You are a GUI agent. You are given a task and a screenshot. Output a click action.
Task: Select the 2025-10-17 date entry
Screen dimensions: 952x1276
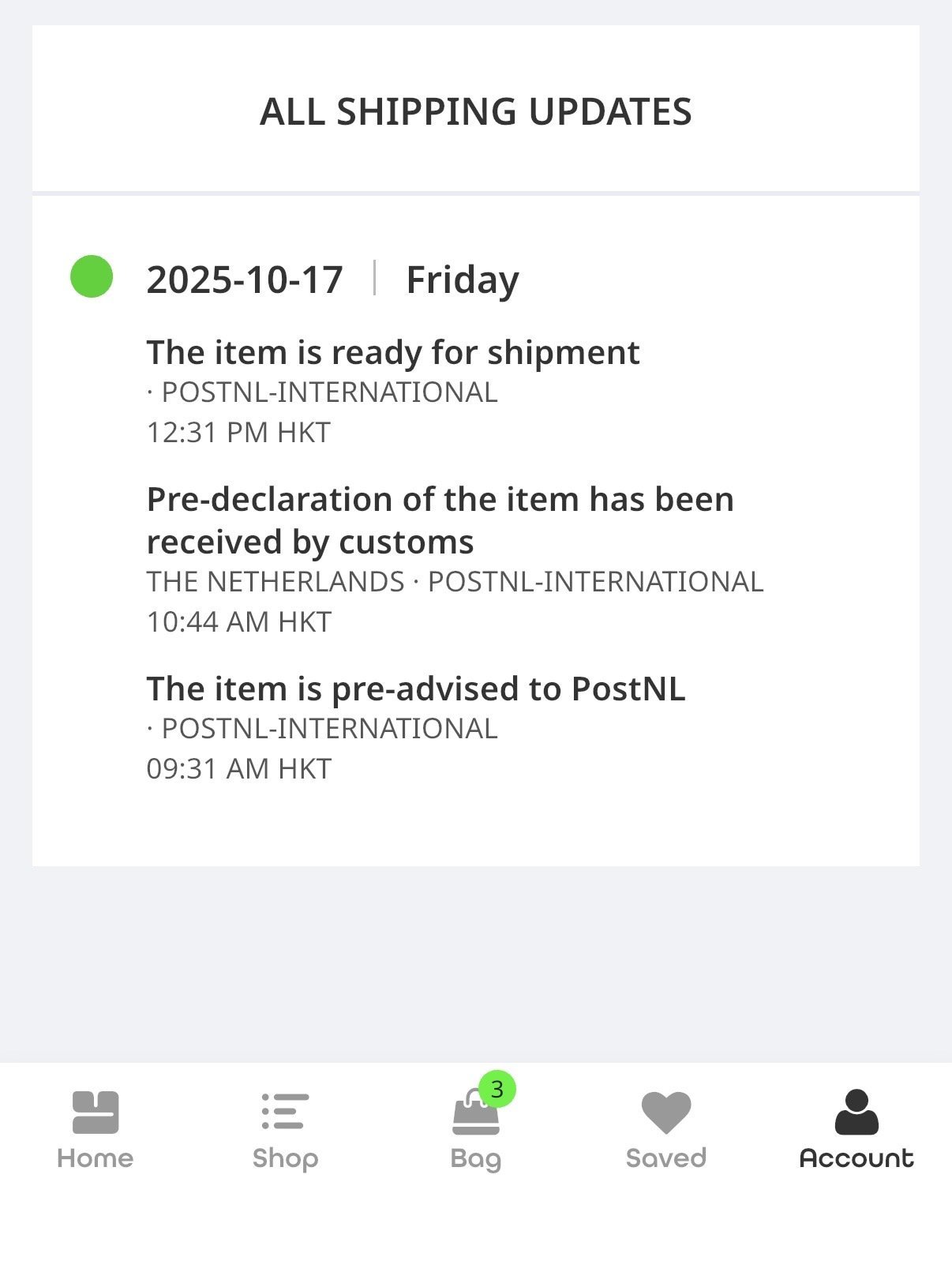coord(245,280)
